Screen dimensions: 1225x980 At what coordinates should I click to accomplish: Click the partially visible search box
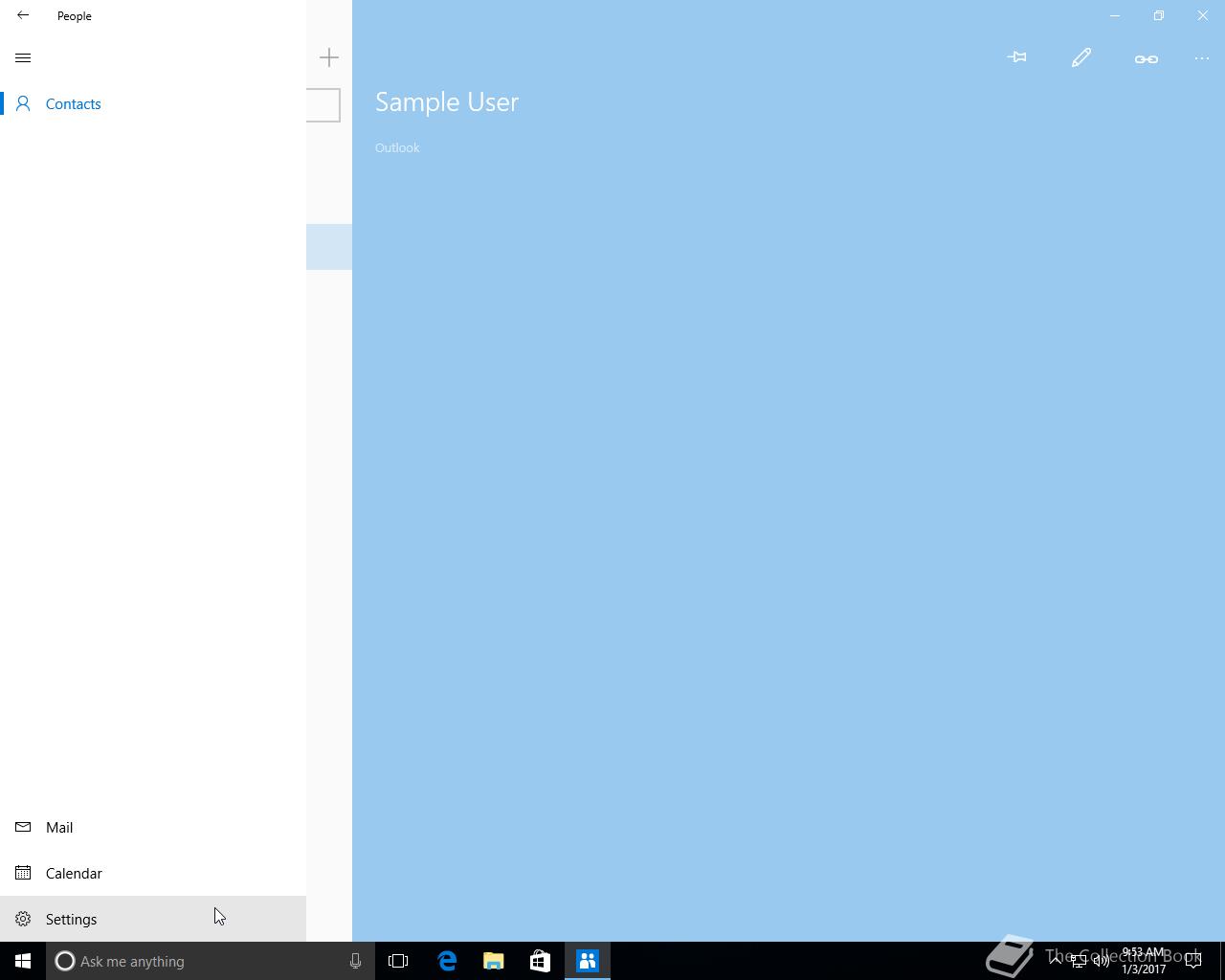coord(323,105)
